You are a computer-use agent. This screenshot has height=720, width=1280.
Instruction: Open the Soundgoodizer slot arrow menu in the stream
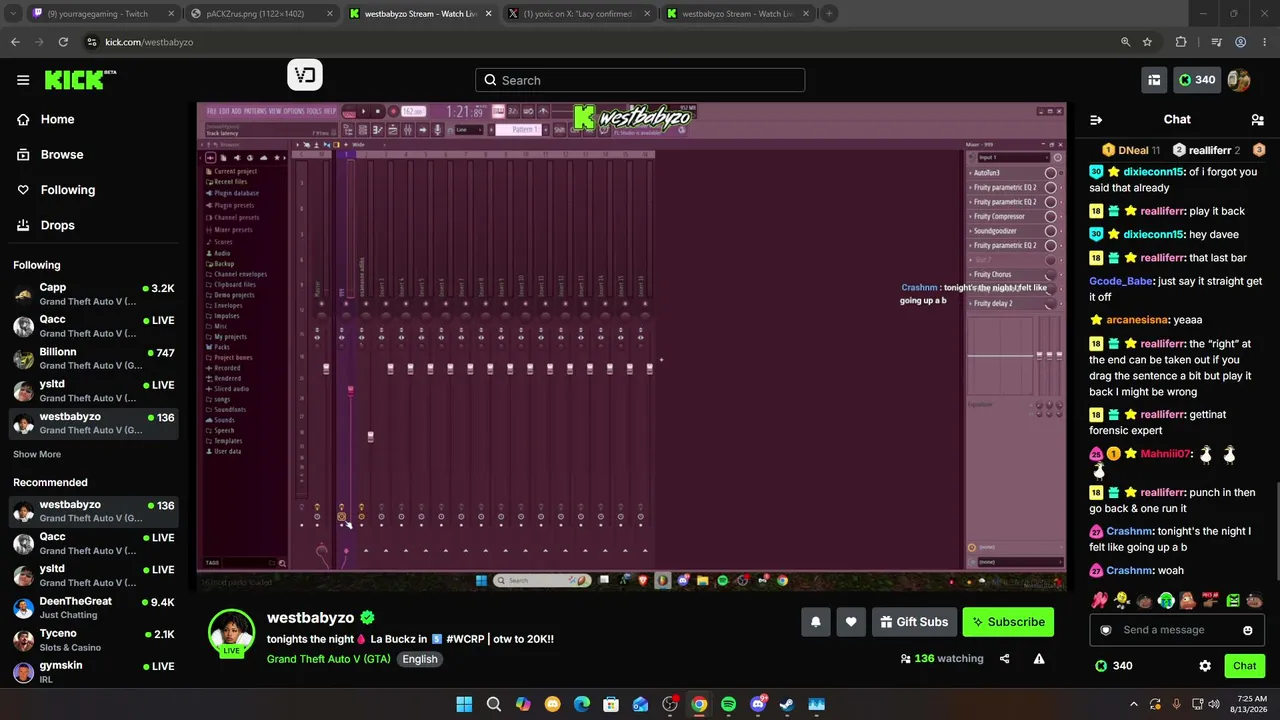970,231
